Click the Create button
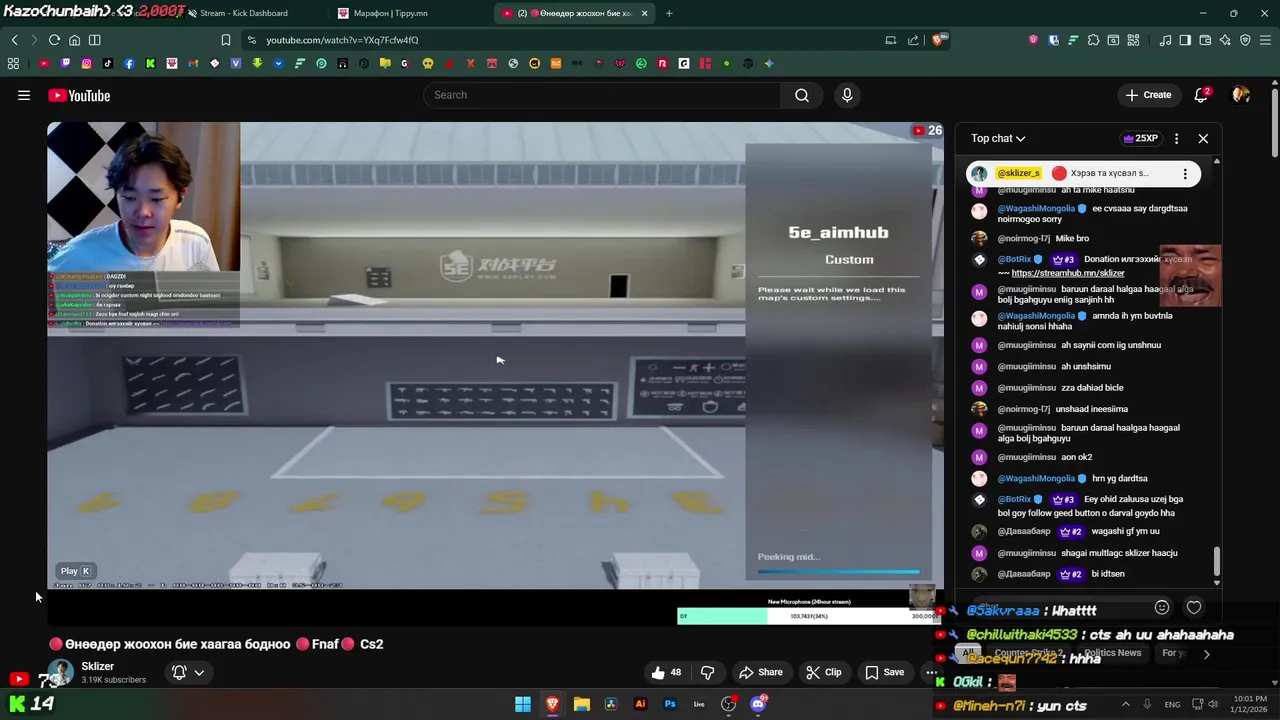1280x720 pixels. 1148,95
